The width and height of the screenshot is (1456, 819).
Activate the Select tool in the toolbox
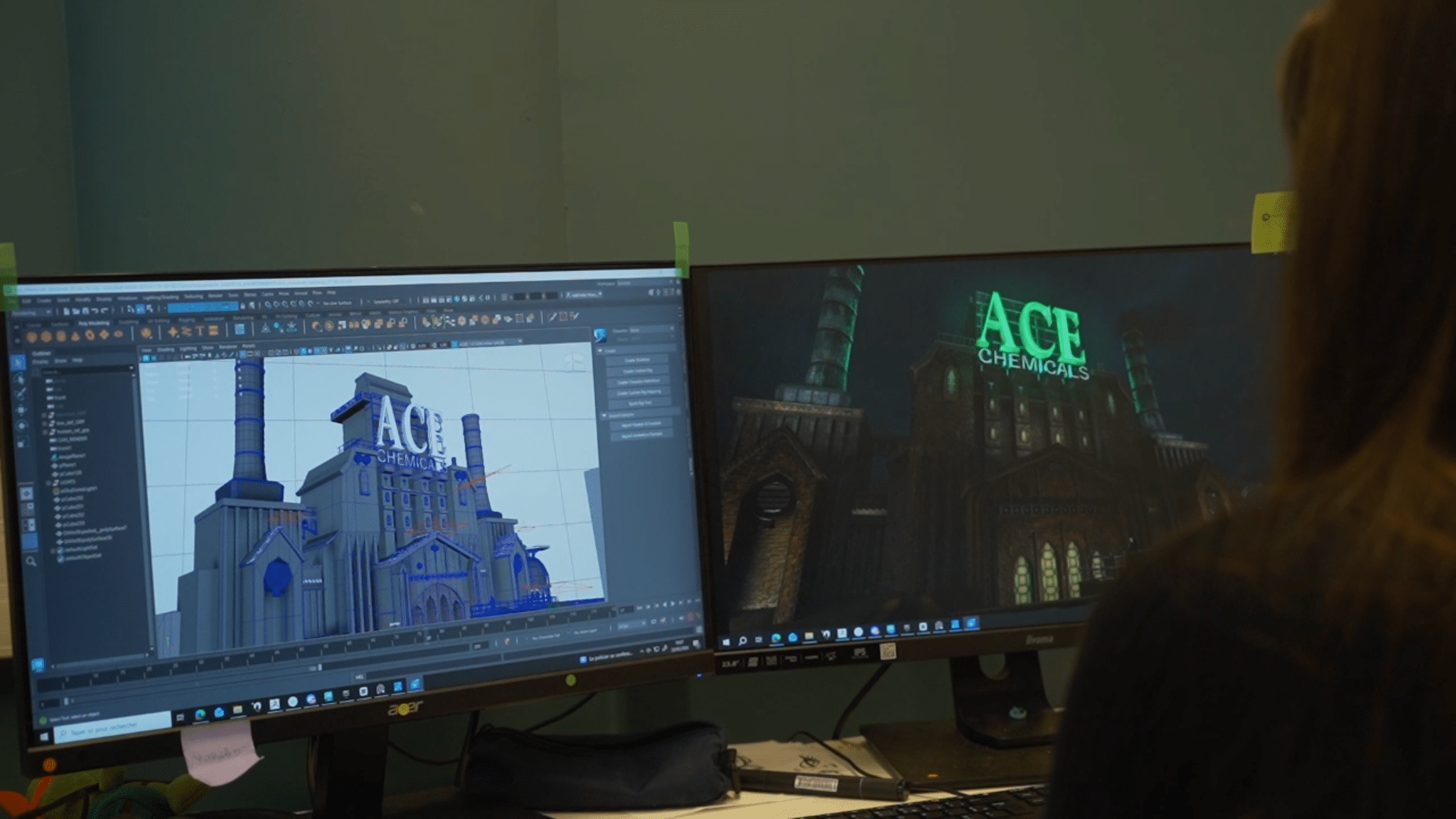click(19, 363)
